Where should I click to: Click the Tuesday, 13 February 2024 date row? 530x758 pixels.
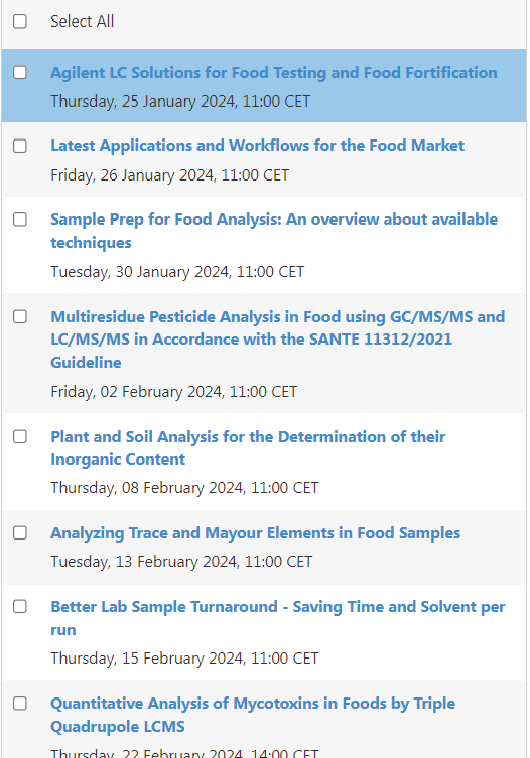coord(181,562)
